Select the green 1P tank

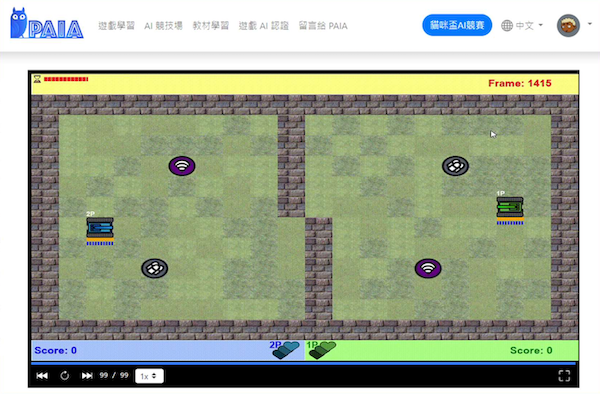[510, 207]
